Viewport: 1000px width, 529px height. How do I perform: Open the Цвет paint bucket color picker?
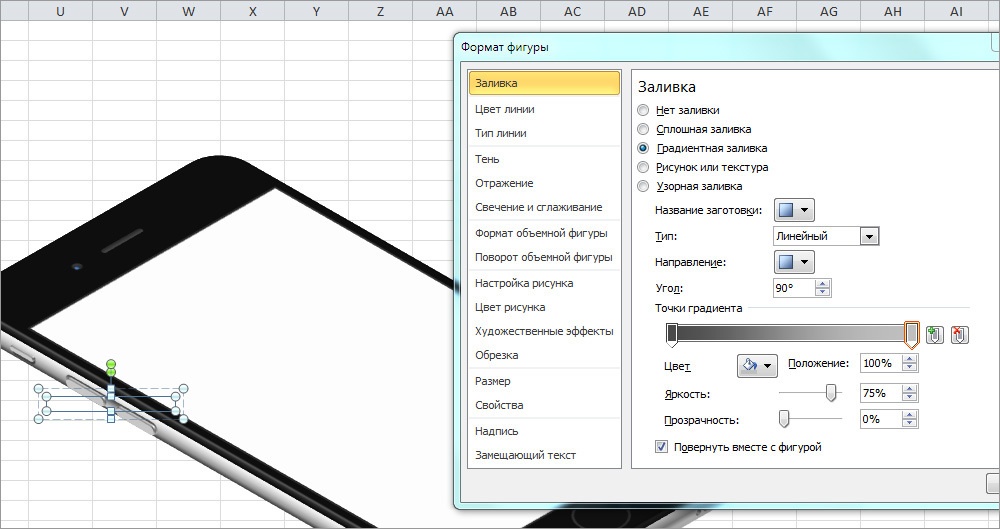[757, 366]
